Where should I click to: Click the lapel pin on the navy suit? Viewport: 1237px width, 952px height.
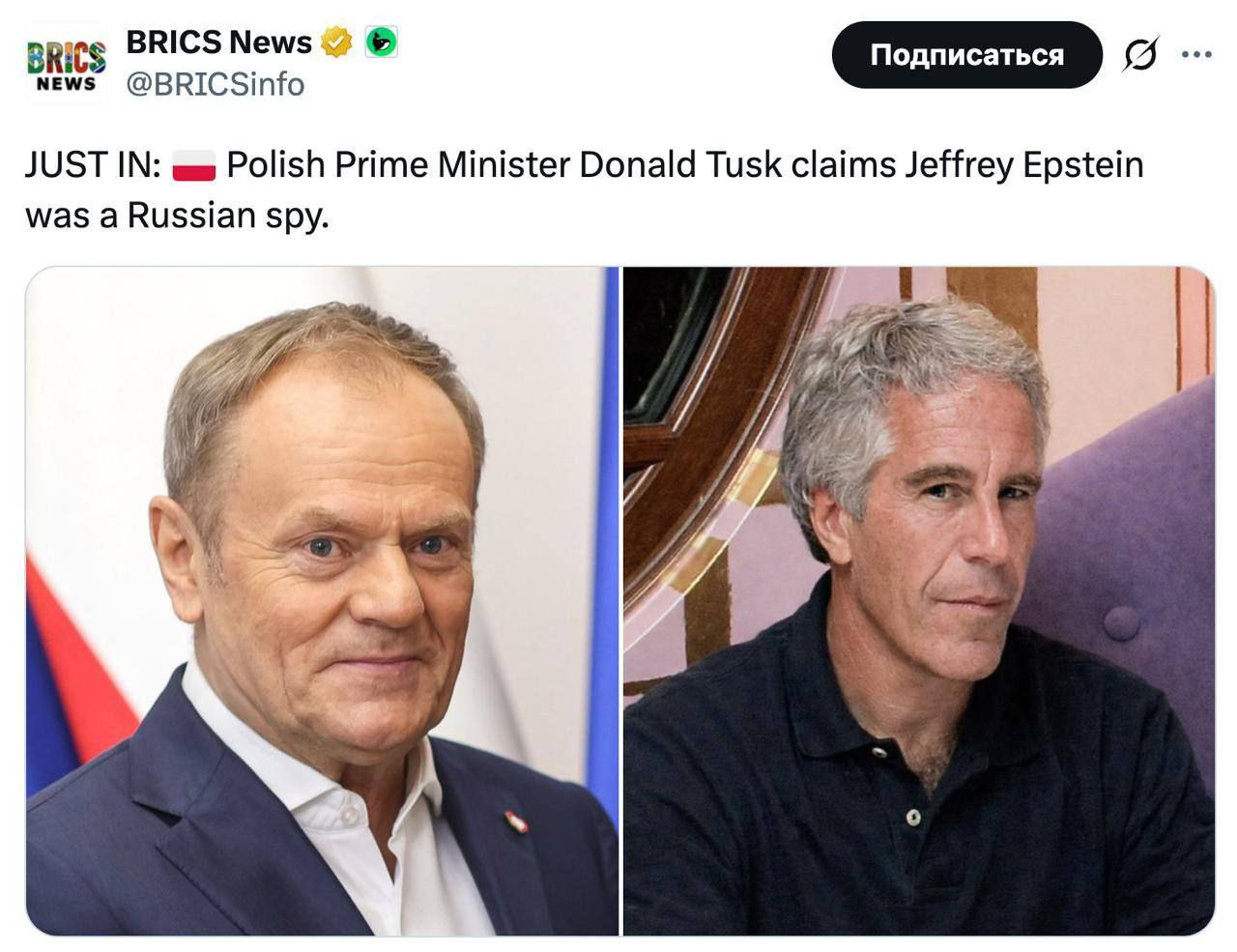(513, 821)
